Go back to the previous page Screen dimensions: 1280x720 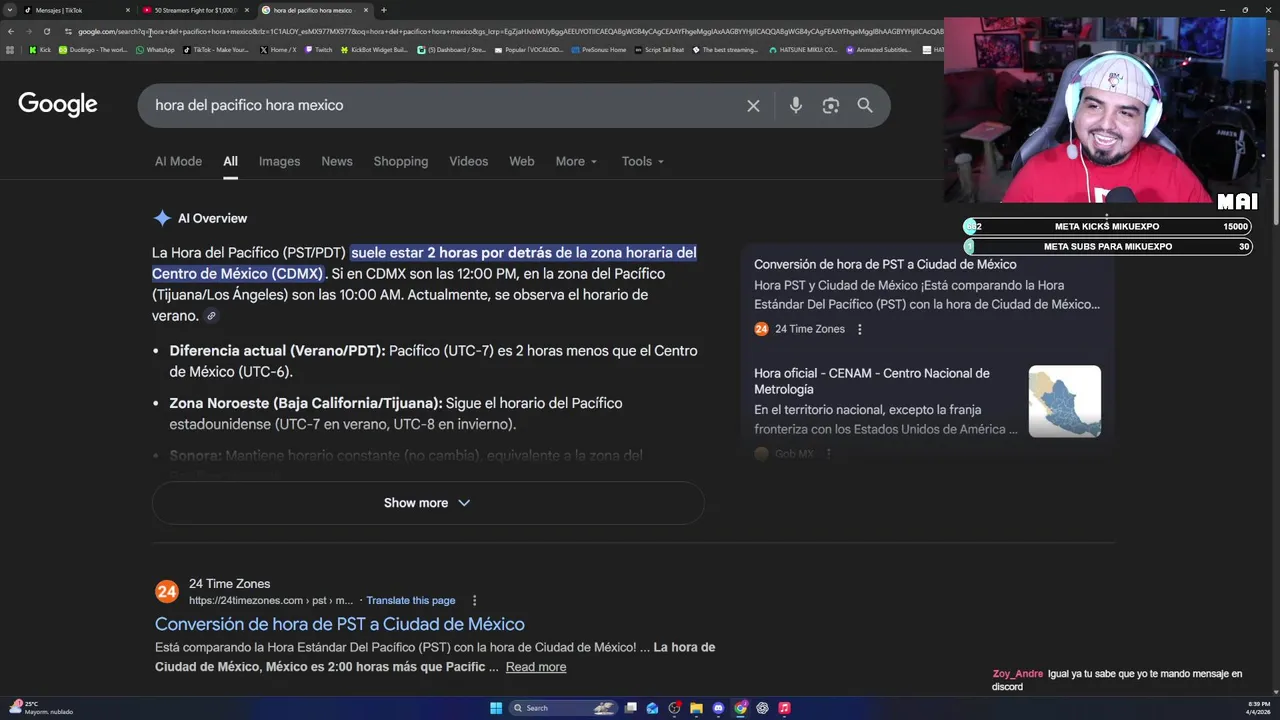click(11, 31)
